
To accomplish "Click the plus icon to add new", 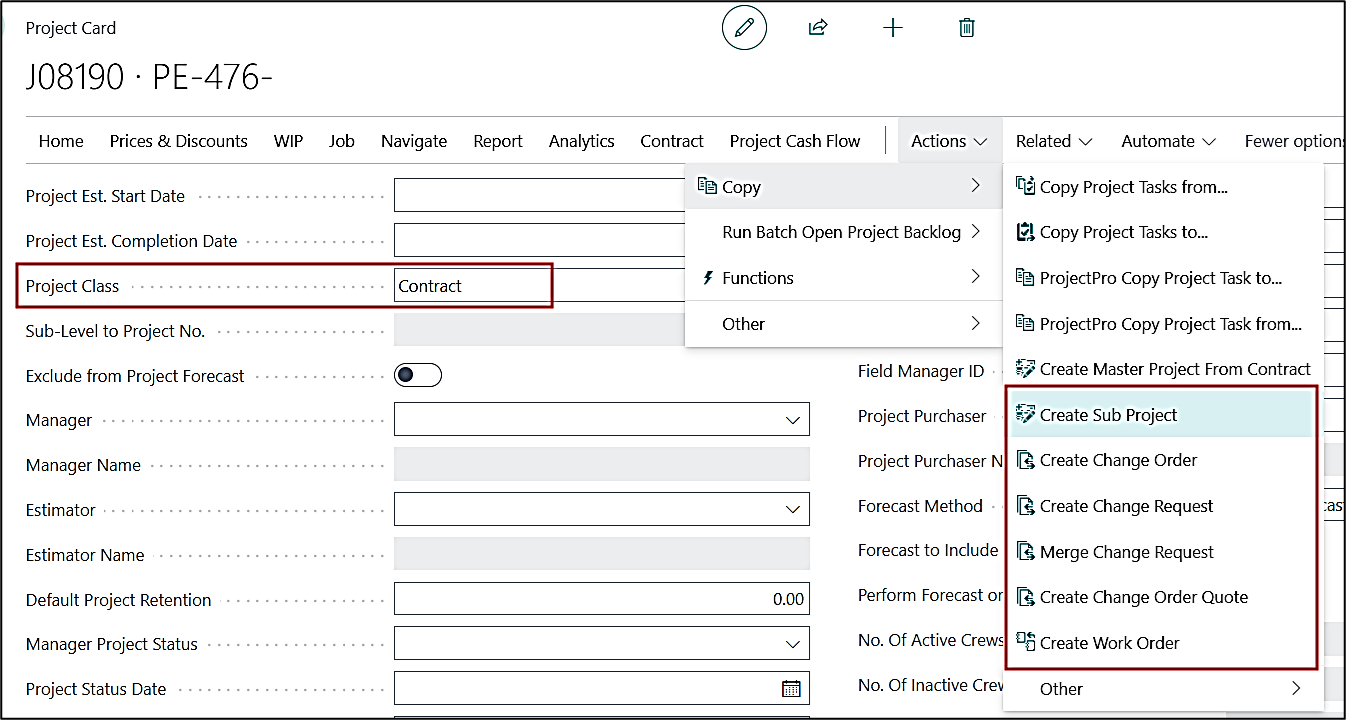I will 893,28.
